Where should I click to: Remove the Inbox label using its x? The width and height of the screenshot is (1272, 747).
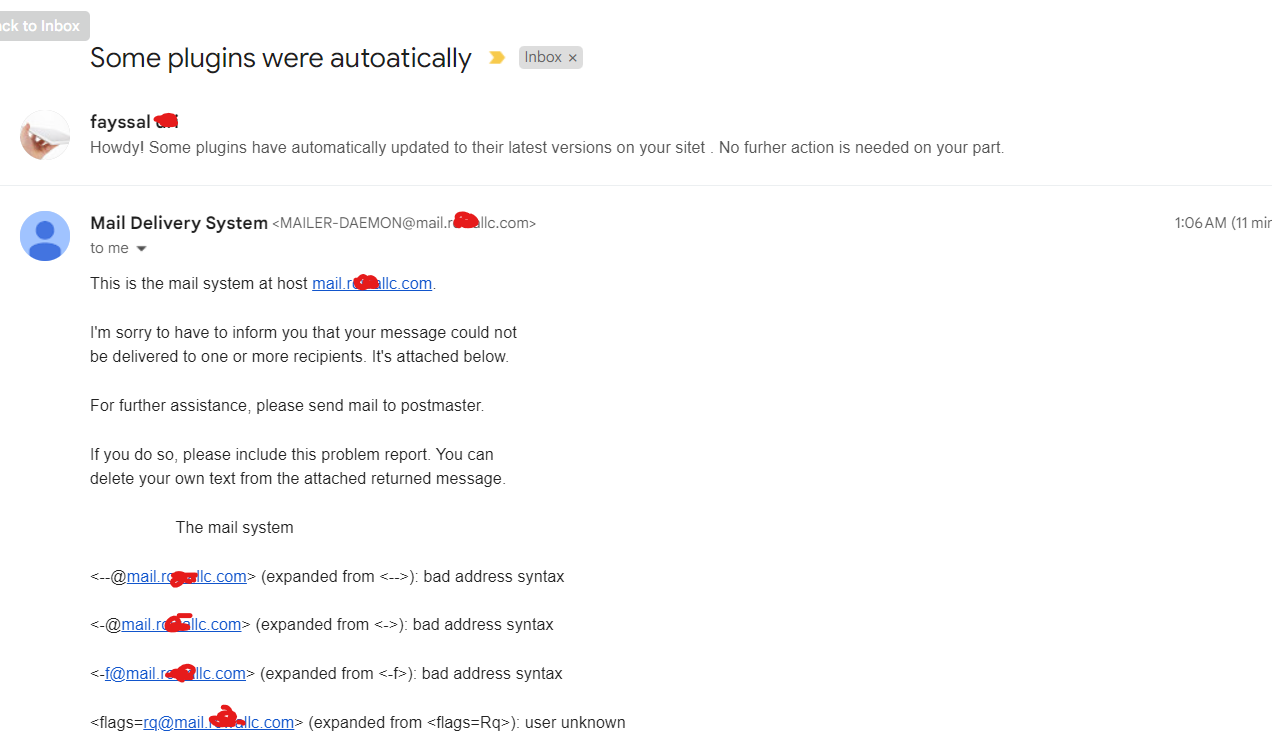pyautogui.click(x=573, y=58)
